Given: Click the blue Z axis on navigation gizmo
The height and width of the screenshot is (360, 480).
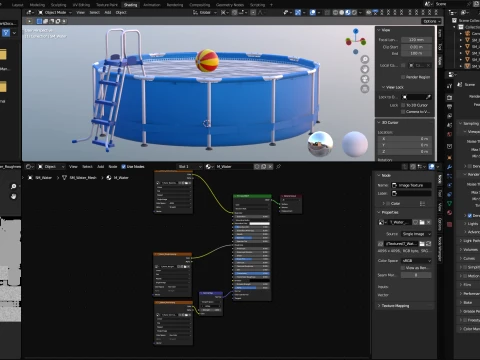Looking at the screenshot, I should [356, 31].
